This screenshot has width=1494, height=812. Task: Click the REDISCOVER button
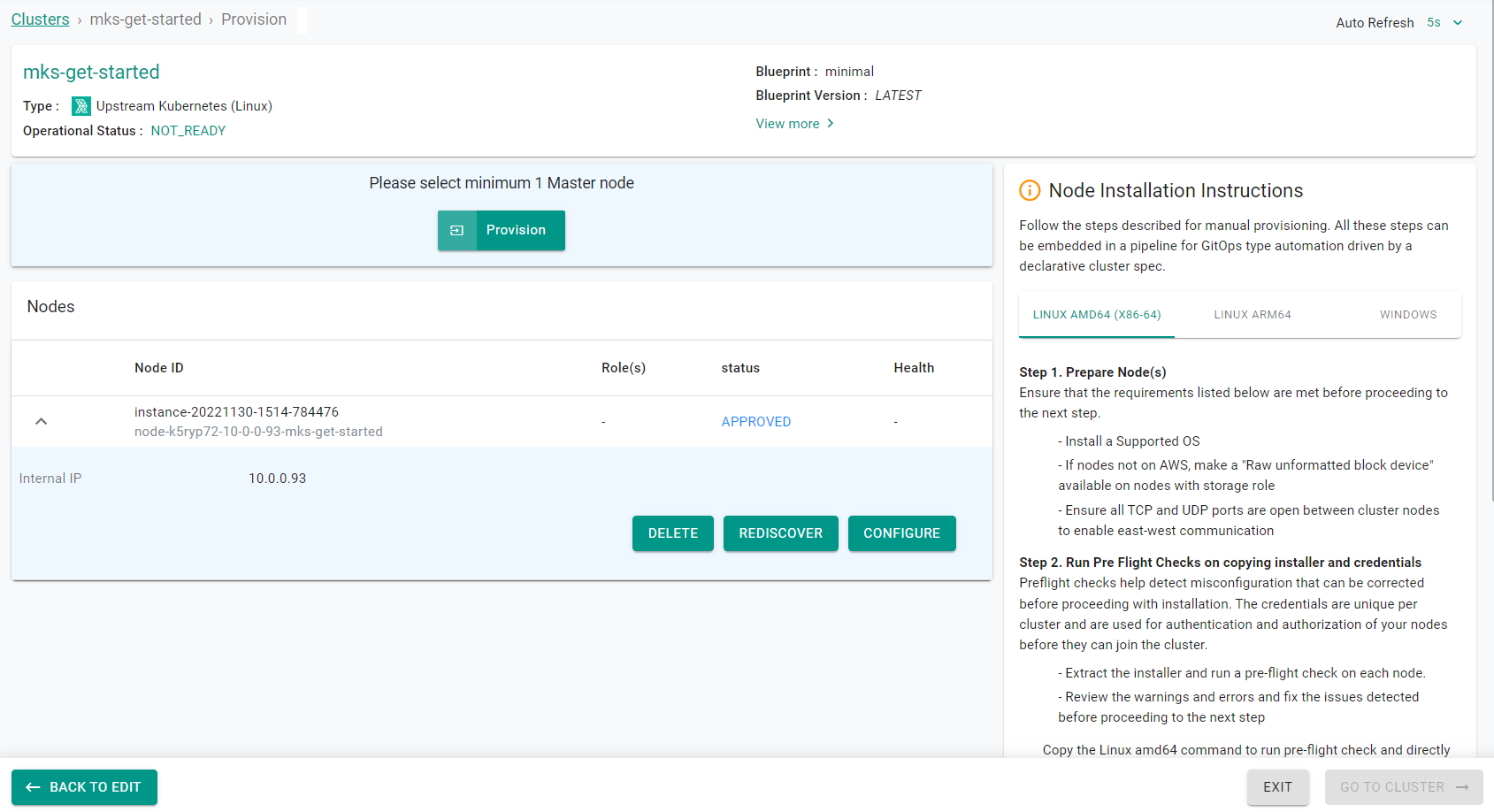pos(781,533)
